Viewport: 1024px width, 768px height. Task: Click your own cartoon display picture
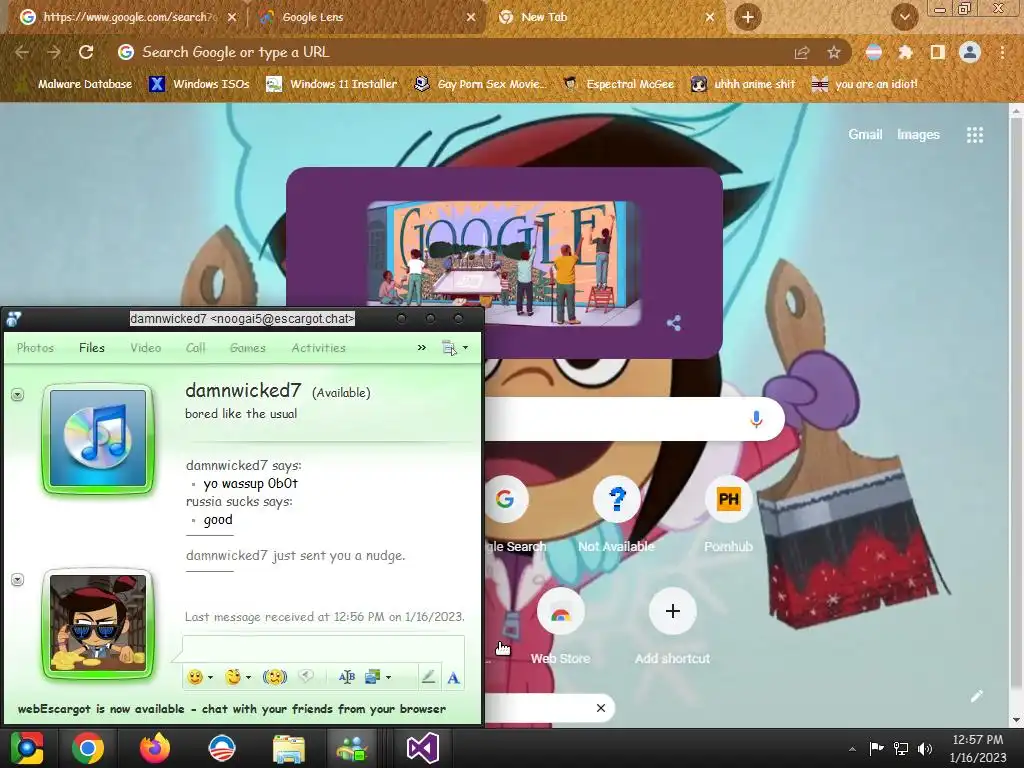click(98, 623)
